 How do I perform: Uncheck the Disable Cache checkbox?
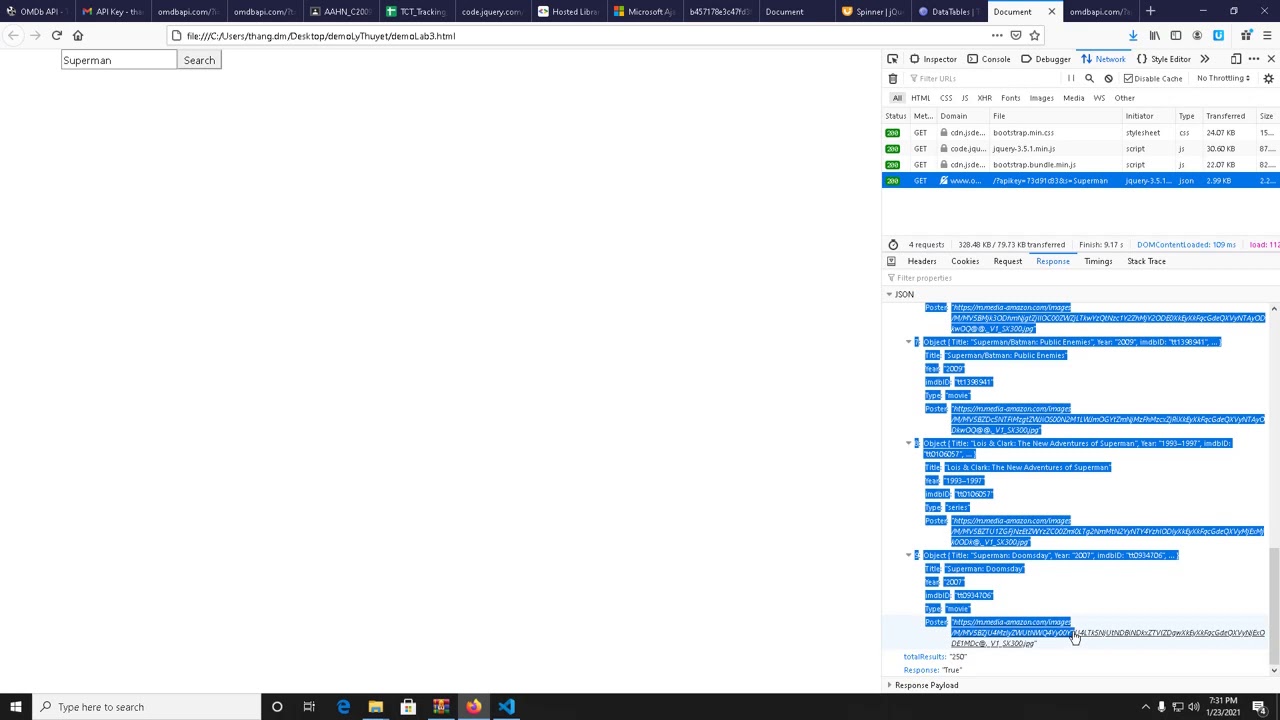pos(1128,78)
